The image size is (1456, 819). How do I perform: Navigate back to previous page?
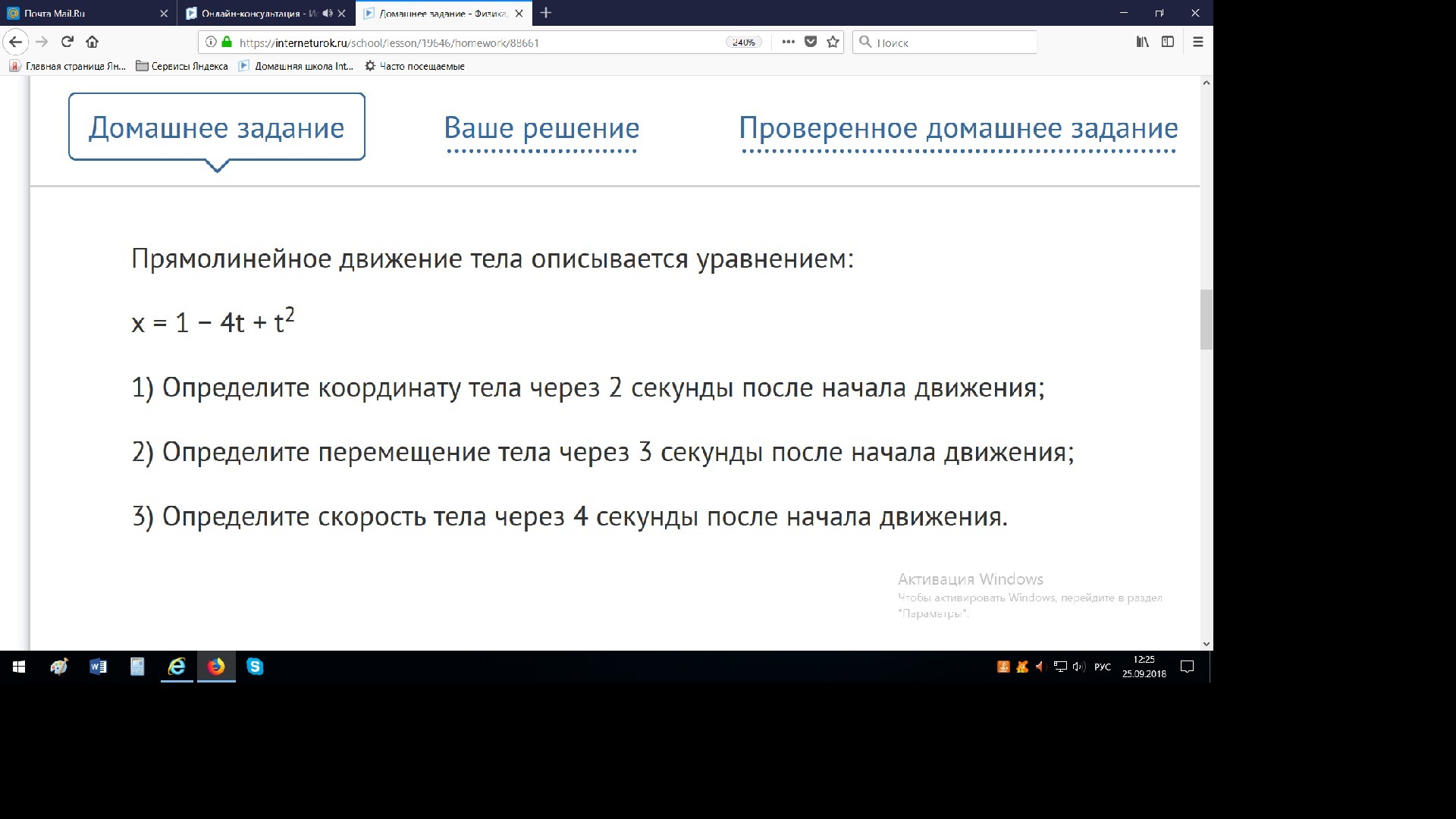coord(16,42)
